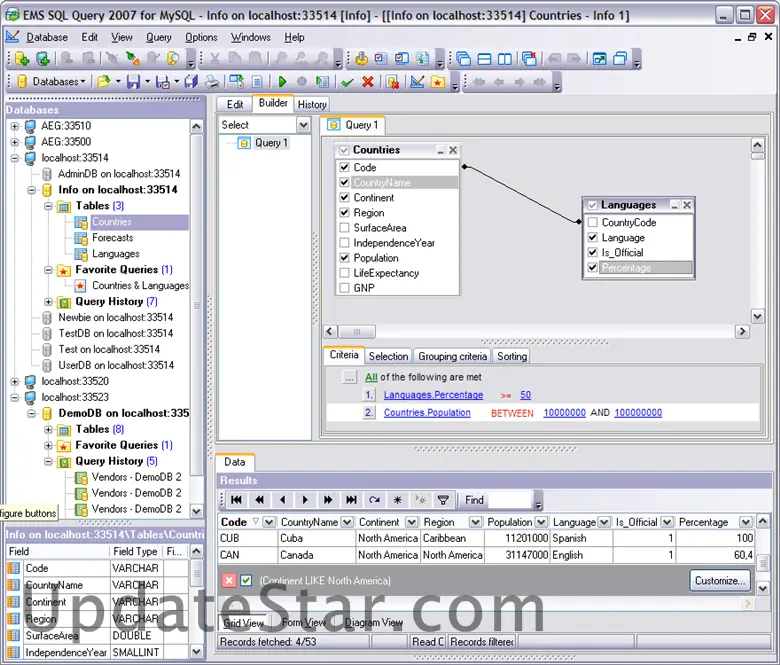Check the SurfaceArea field checkbox

pyautogui.click(x=344, y=228)
